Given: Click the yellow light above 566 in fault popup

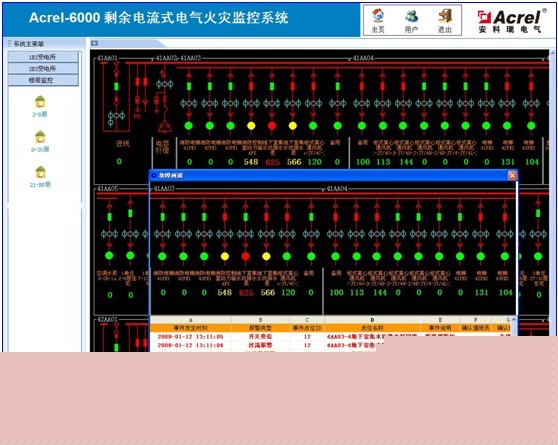Looking at the screenshot, I should click(266, 256).
